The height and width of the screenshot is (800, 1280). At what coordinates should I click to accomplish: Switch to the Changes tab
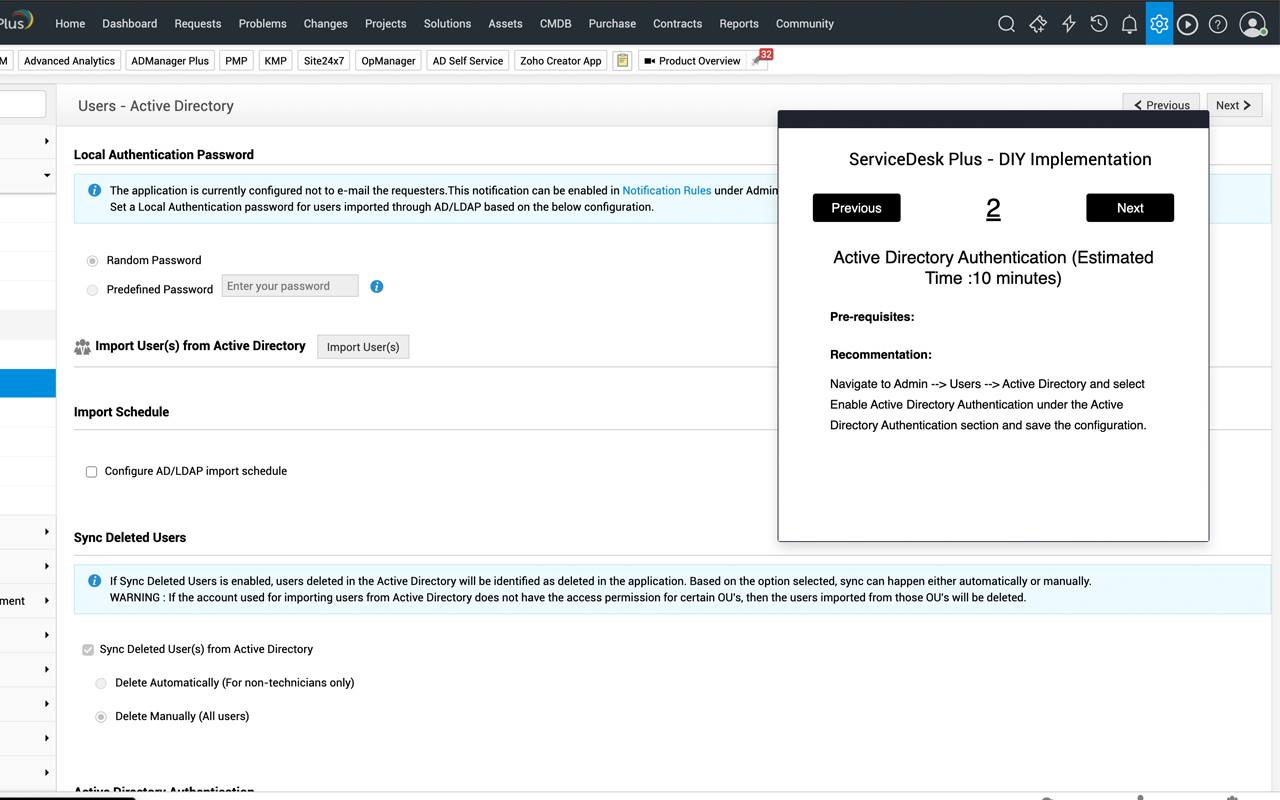pos(326,23)
